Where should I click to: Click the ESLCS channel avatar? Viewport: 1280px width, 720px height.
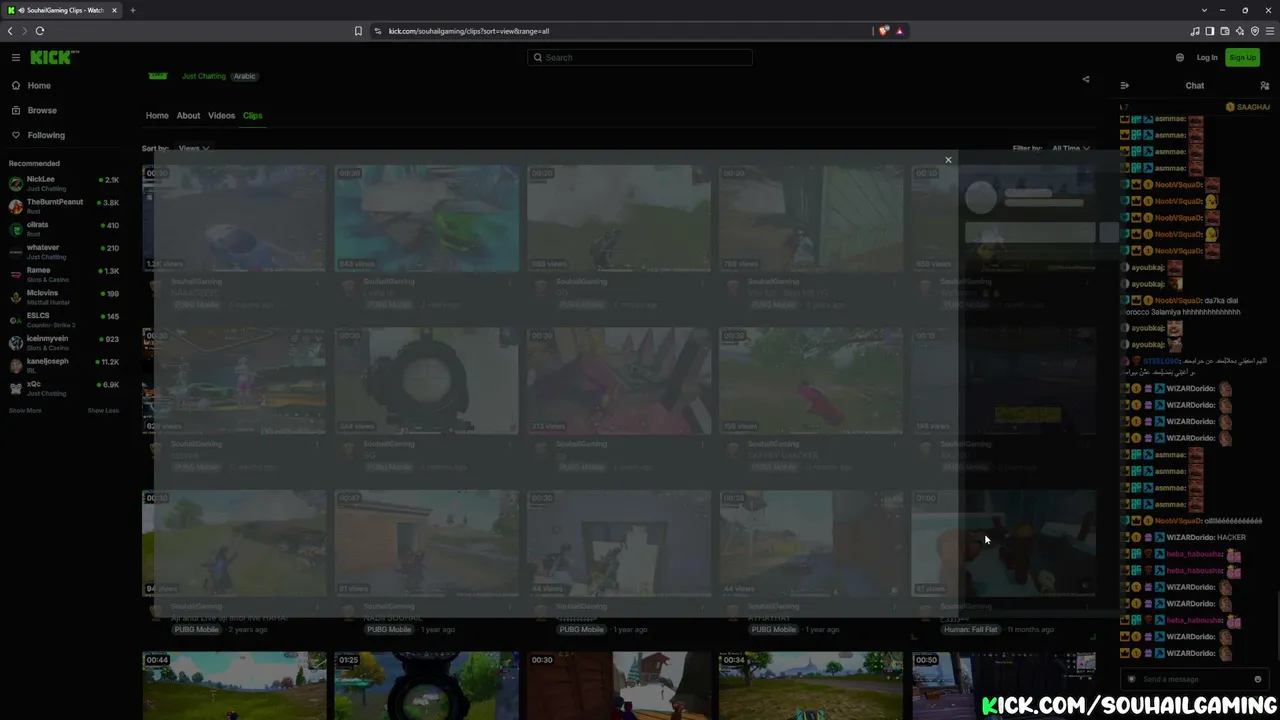16,320
